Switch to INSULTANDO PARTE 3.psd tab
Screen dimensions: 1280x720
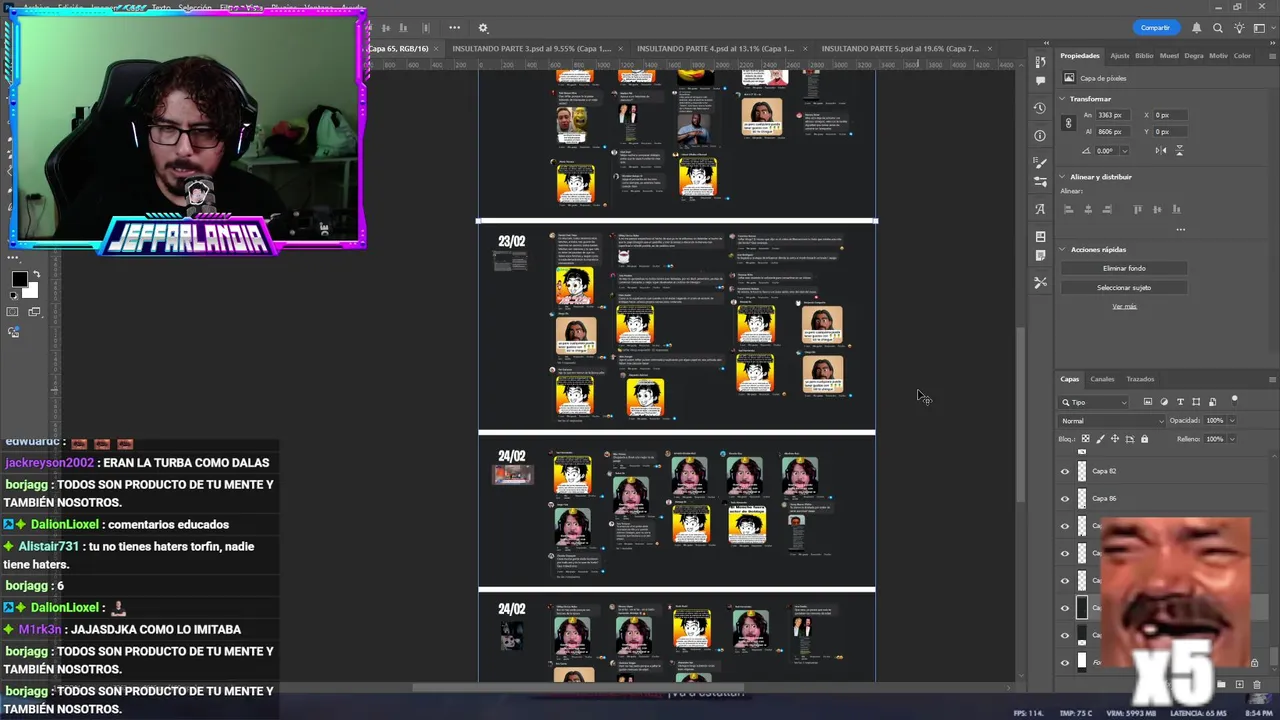click(x=531, y=48)
